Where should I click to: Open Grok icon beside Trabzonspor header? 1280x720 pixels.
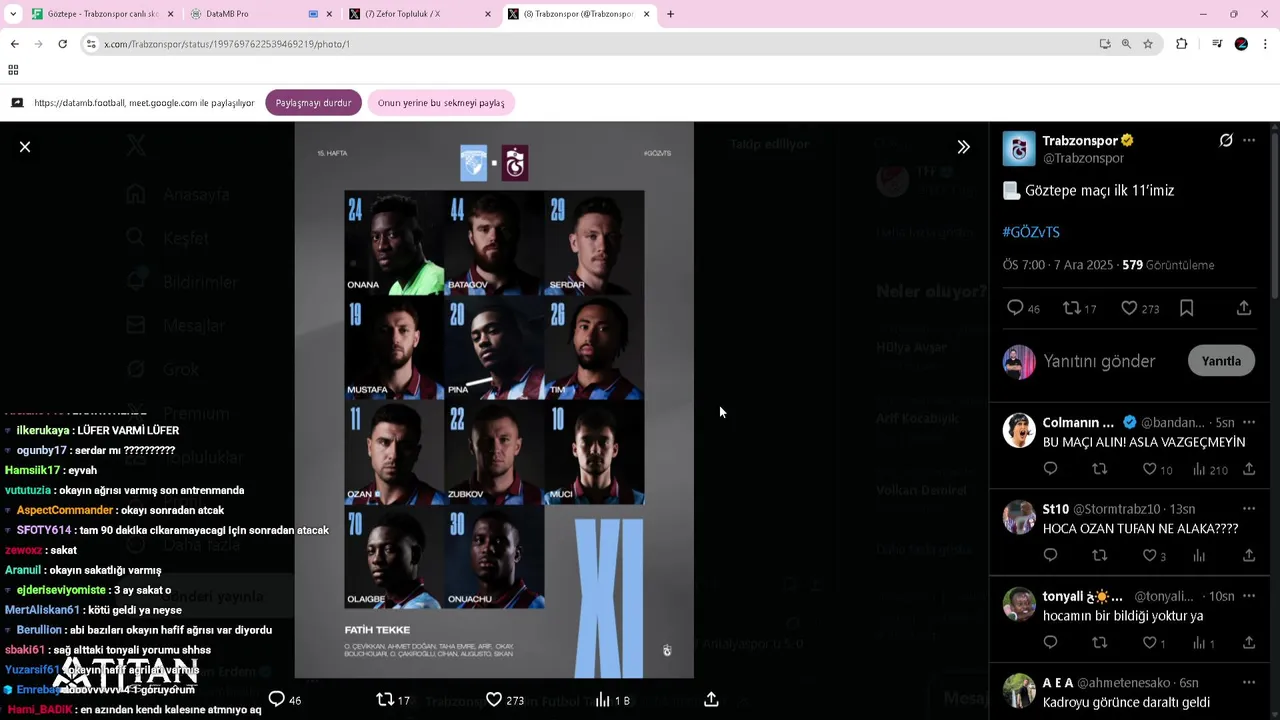tap(1226, 140)
